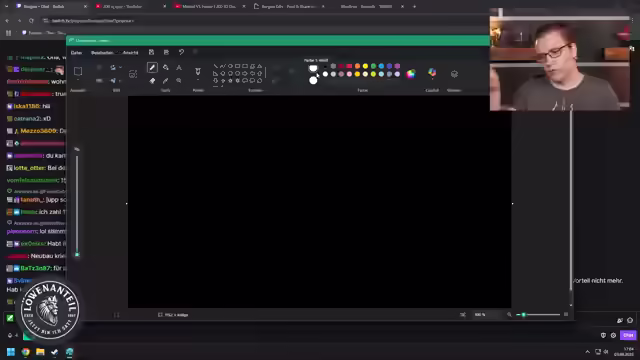Go back in the browser
640x360 pixels.
click(7, 20)
